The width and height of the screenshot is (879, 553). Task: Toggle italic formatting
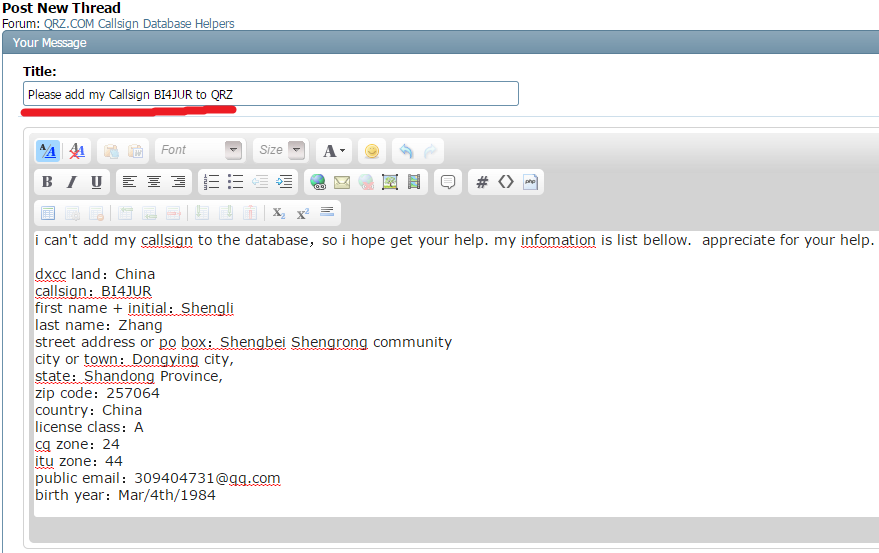(x=72, y=182)
